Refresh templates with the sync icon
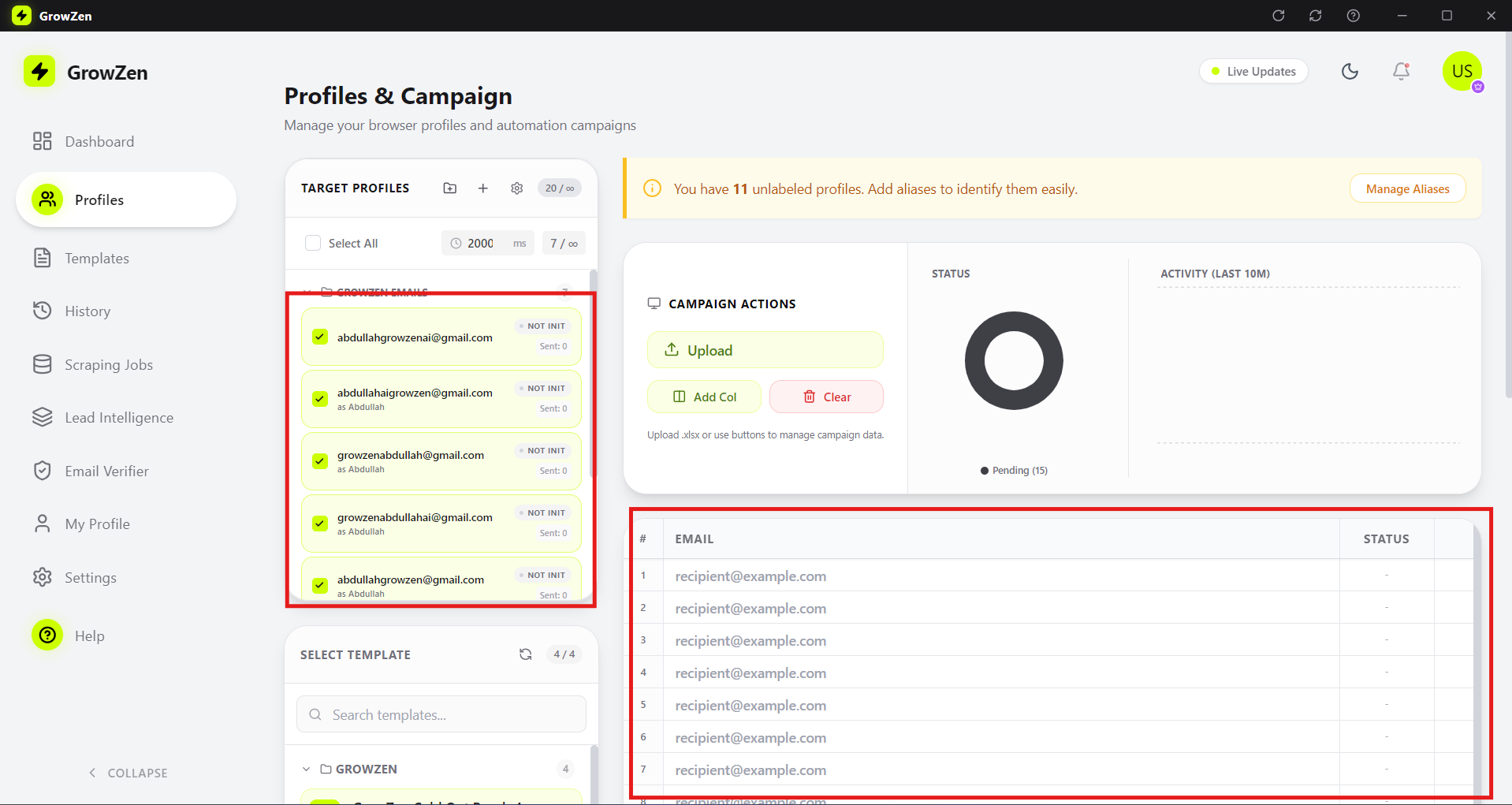 pyautogui.click(x=525, y=654)
